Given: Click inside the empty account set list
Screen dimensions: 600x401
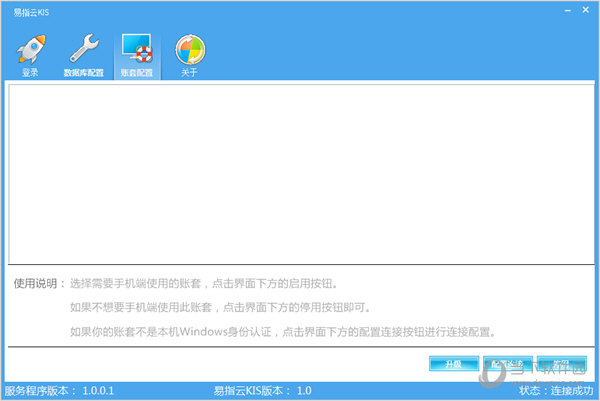Looking at the screenshot, I should click(x=301, y=174).
